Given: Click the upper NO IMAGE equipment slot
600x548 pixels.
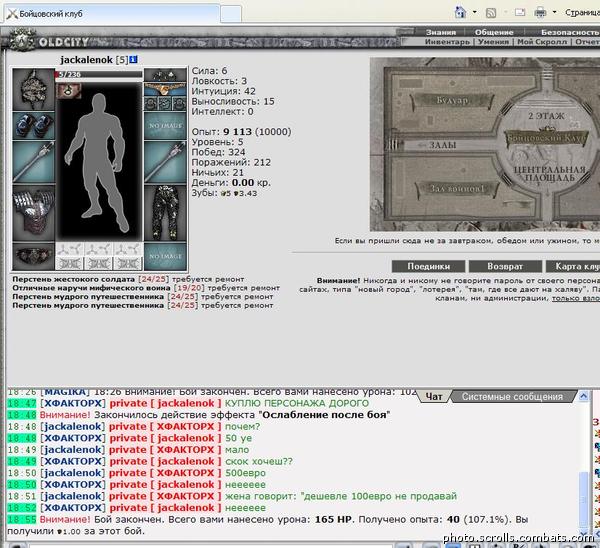Looking at the screenshot, I should tap(165, 126).
